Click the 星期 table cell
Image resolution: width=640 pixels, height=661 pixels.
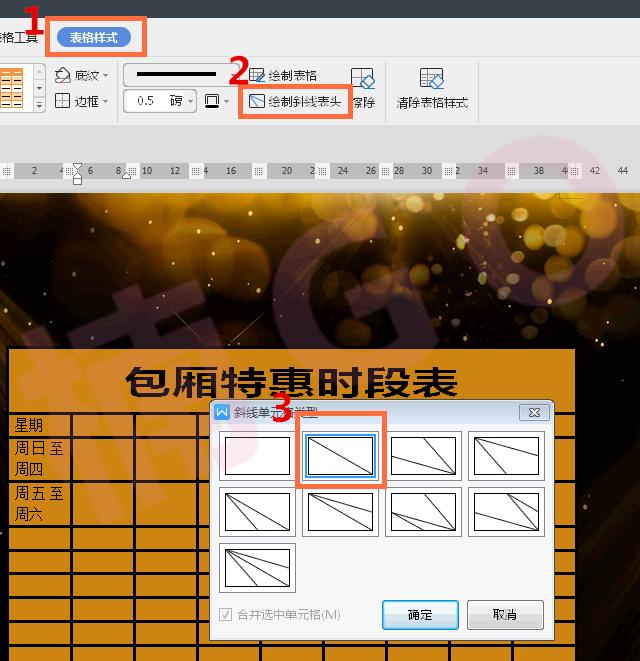39,425
